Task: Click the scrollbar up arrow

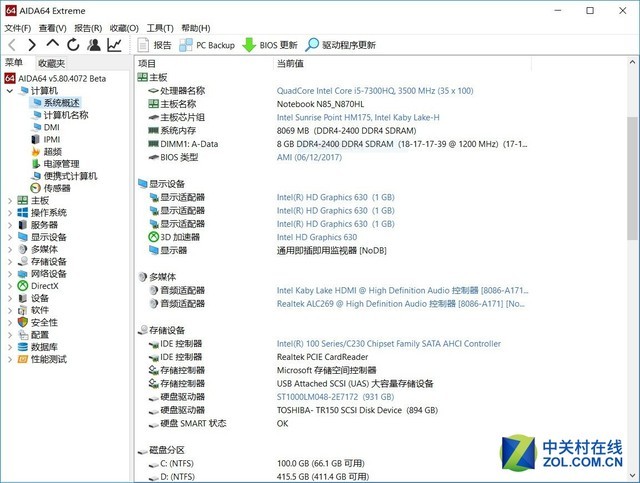Action: (632, 62)
